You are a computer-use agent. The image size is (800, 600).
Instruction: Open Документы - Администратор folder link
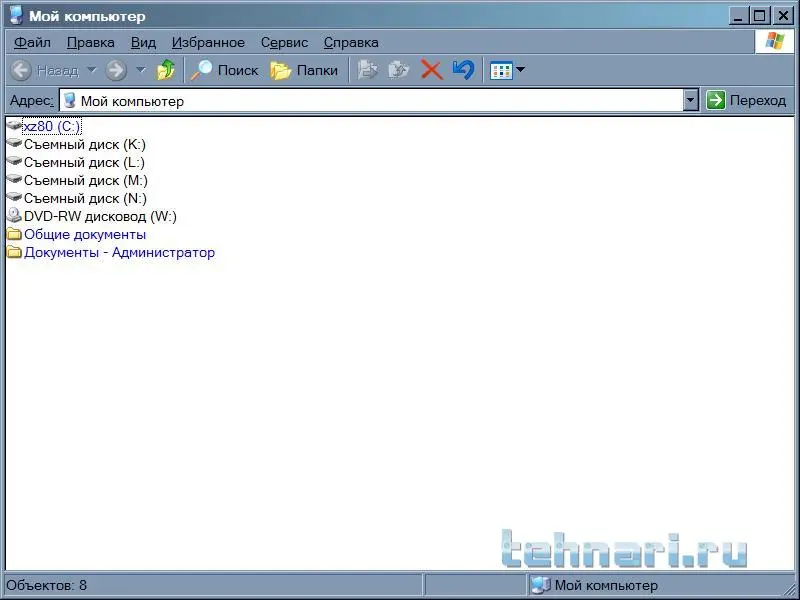point(119,252)
